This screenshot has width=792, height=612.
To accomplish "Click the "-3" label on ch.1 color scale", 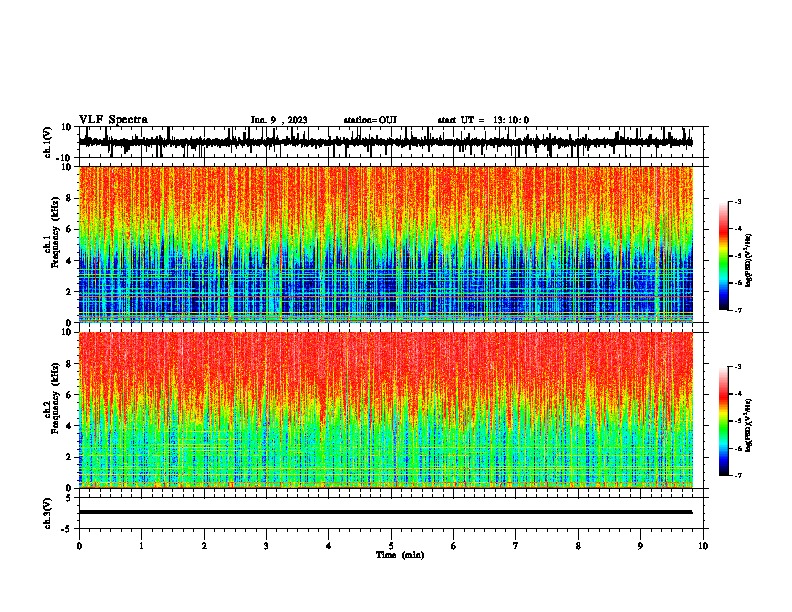I will 738,201.
